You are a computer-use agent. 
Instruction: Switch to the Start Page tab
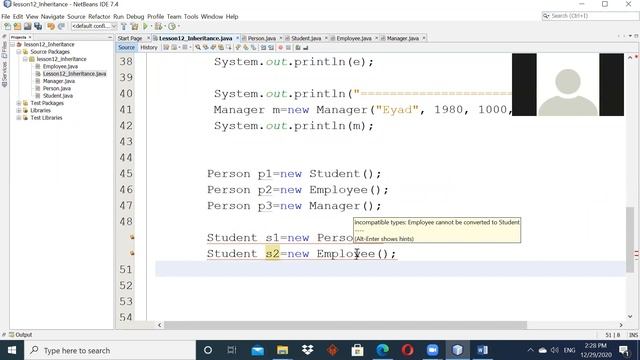click(x=130, y=38)
